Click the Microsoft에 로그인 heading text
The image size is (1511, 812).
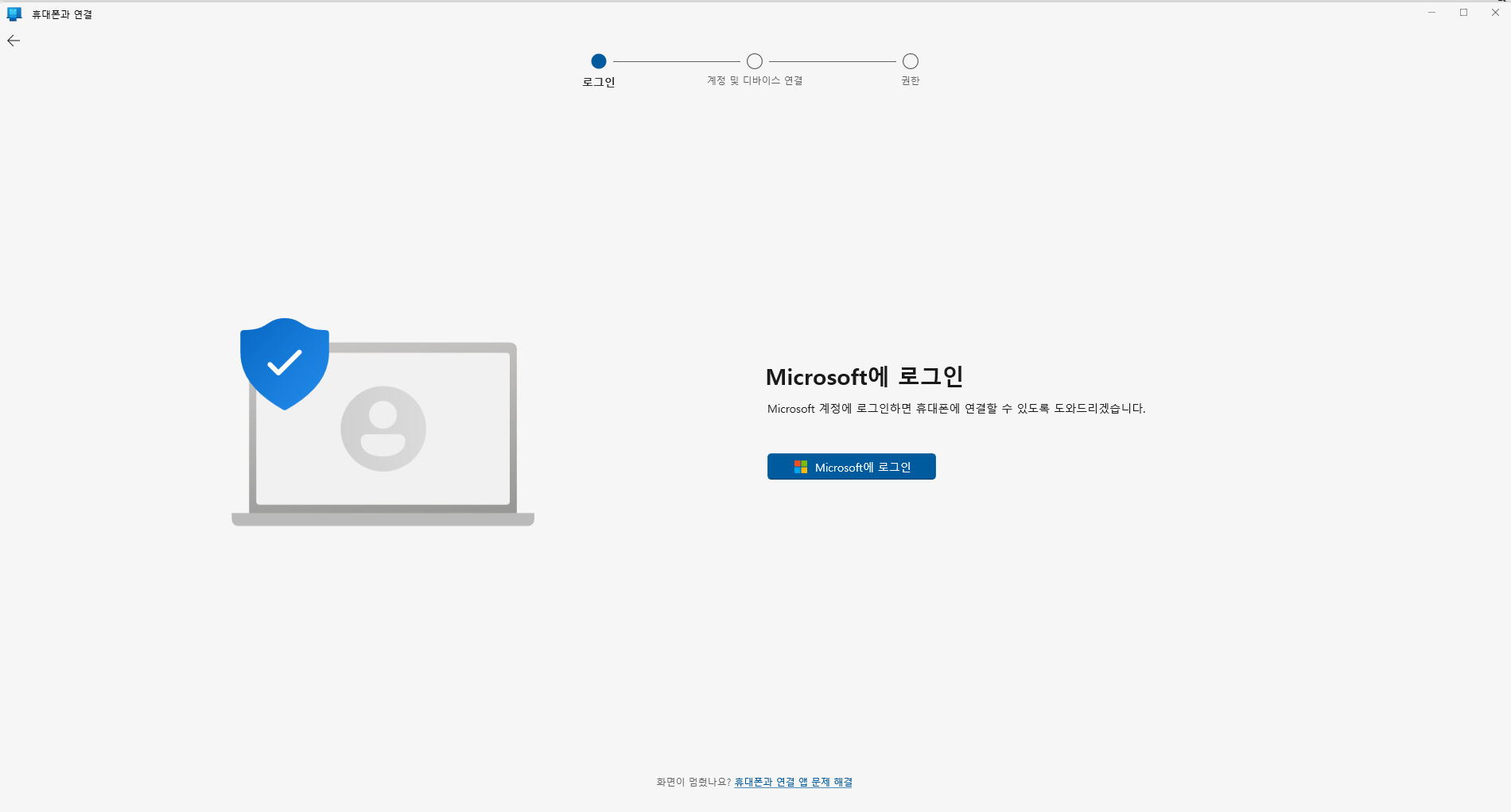[x=864, y=376]
